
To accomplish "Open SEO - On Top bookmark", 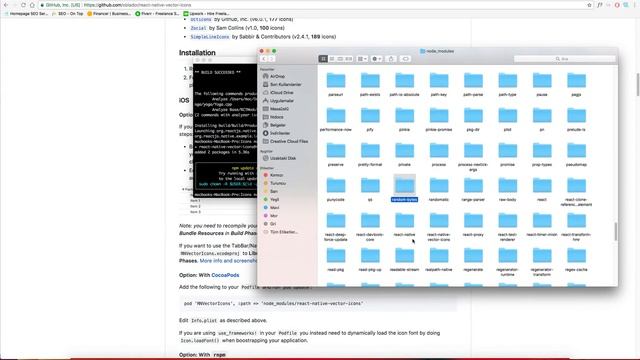I will 68,13.
